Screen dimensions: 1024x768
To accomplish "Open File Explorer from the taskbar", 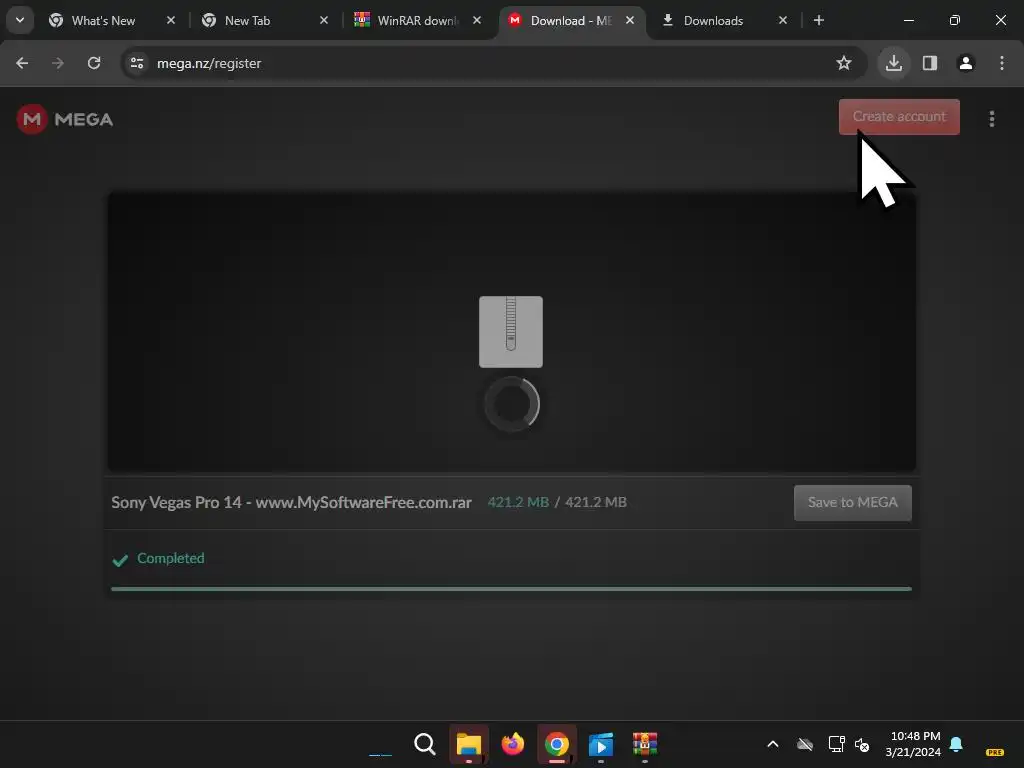I will pyautogui.click(x=469, y=744).
